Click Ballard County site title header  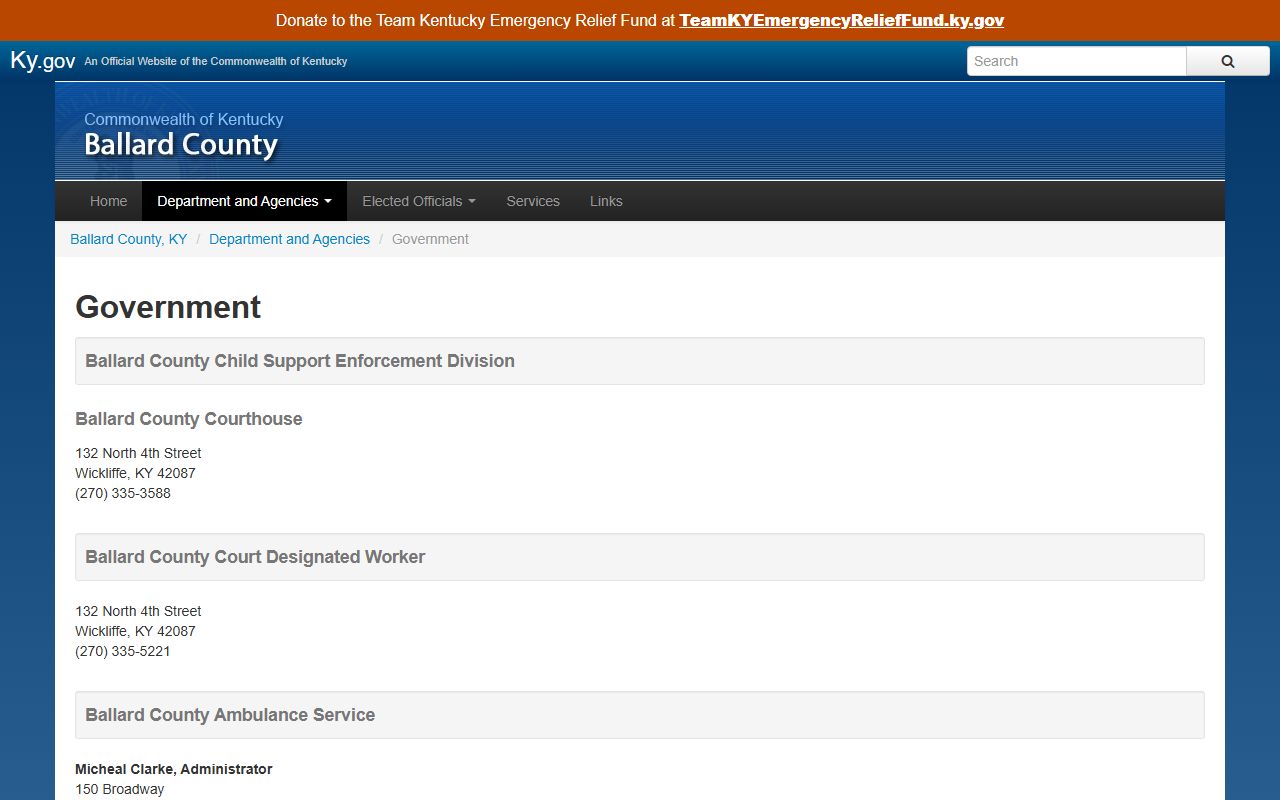click(181, 145)
